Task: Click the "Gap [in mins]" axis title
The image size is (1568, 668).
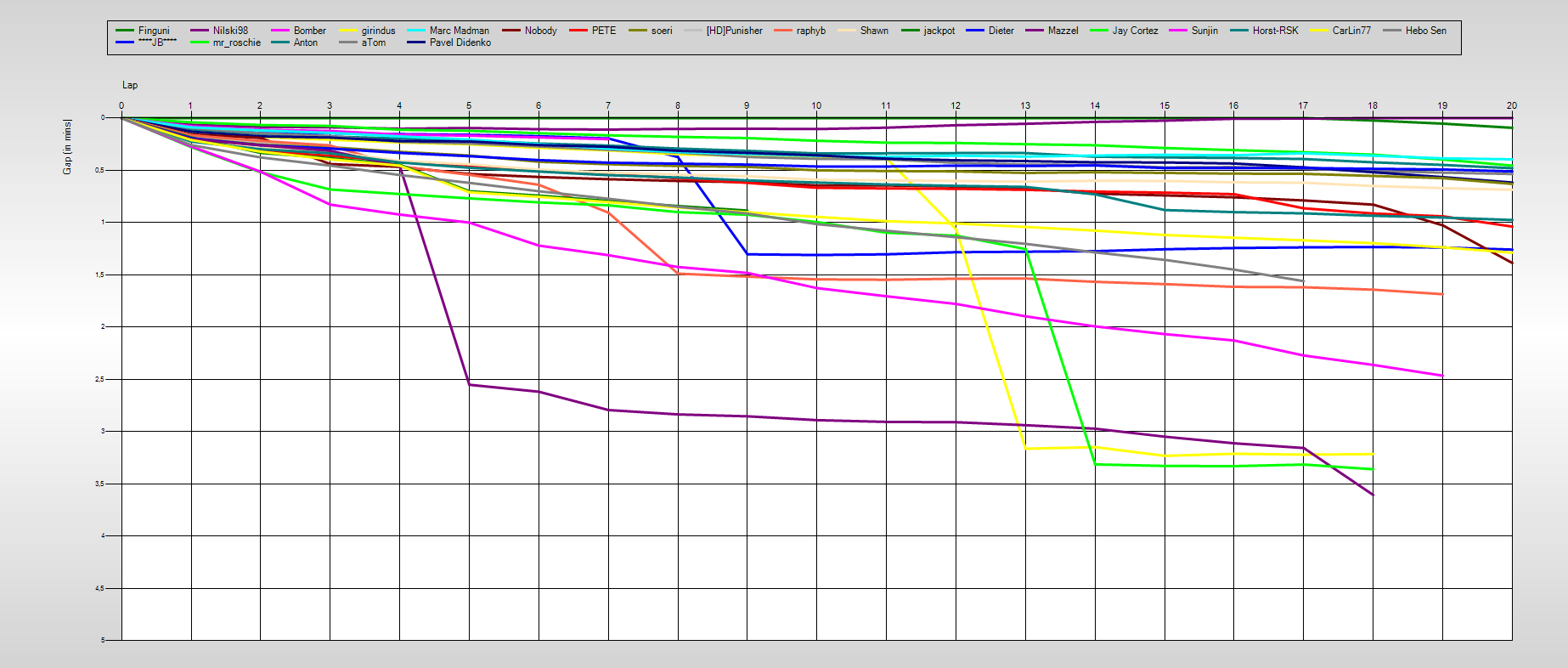Action: (67, 147)
